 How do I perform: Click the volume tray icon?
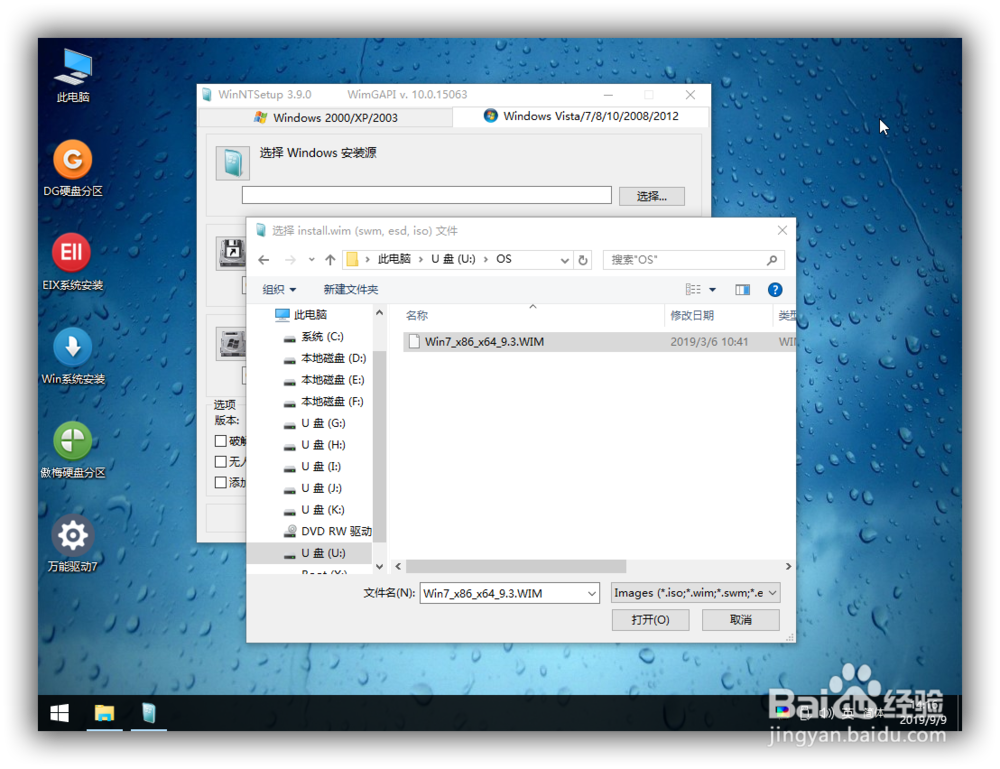[826, 713]
